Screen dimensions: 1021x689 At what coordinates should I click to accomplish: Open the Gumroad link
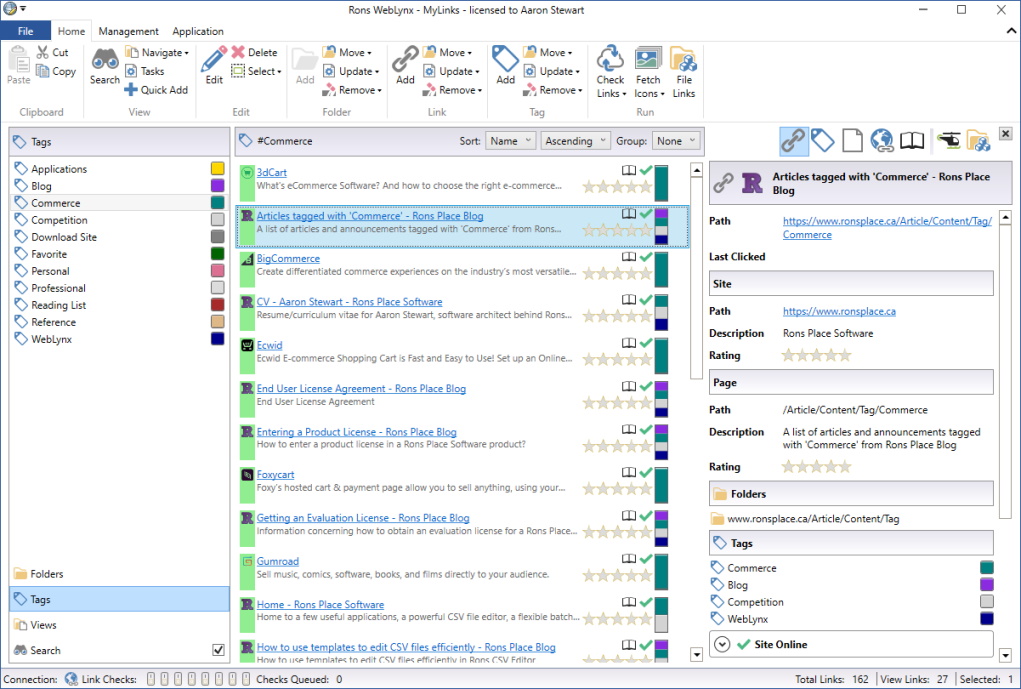click(x=277, y=561)
